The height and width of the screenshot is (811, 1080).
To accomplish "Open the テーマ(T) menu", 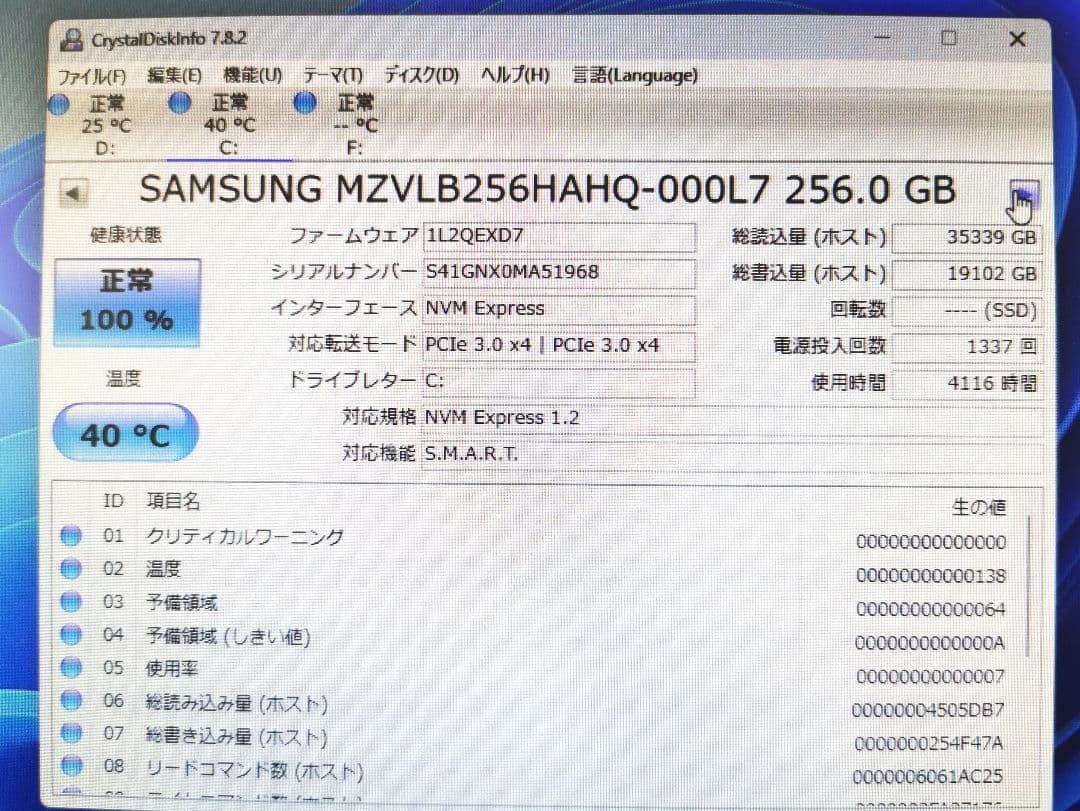I will pos(333,76).
